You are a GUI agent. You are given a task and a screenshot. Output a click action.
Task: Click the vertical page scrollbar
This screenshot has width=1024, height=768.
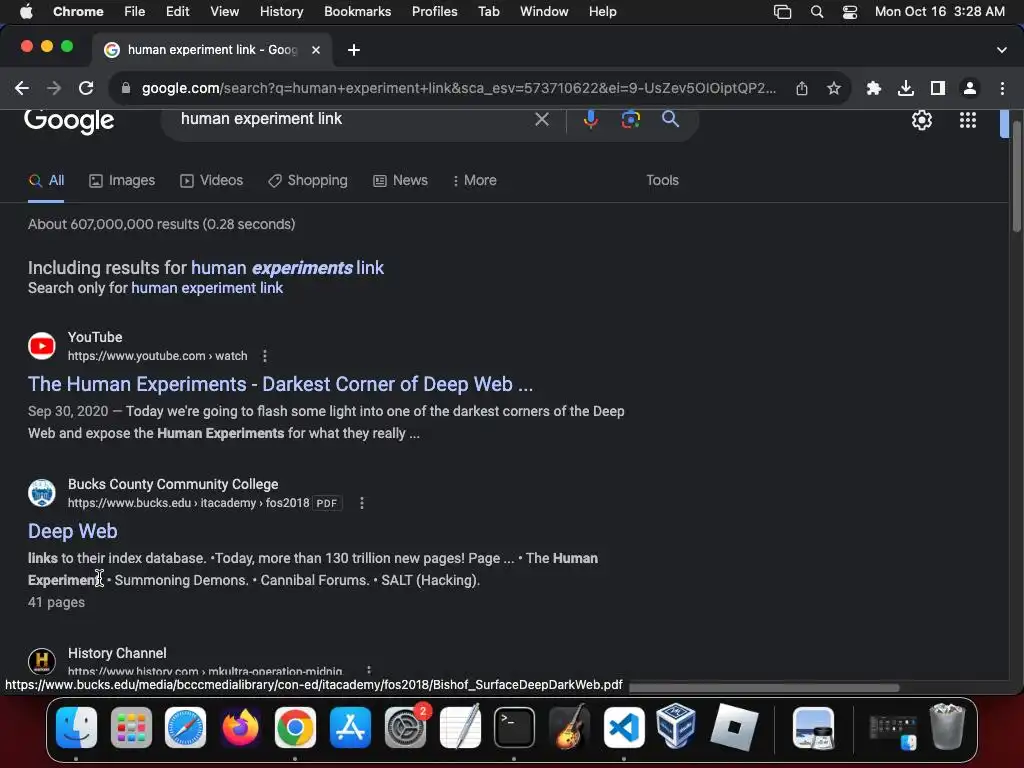(x=1016, y=176)
